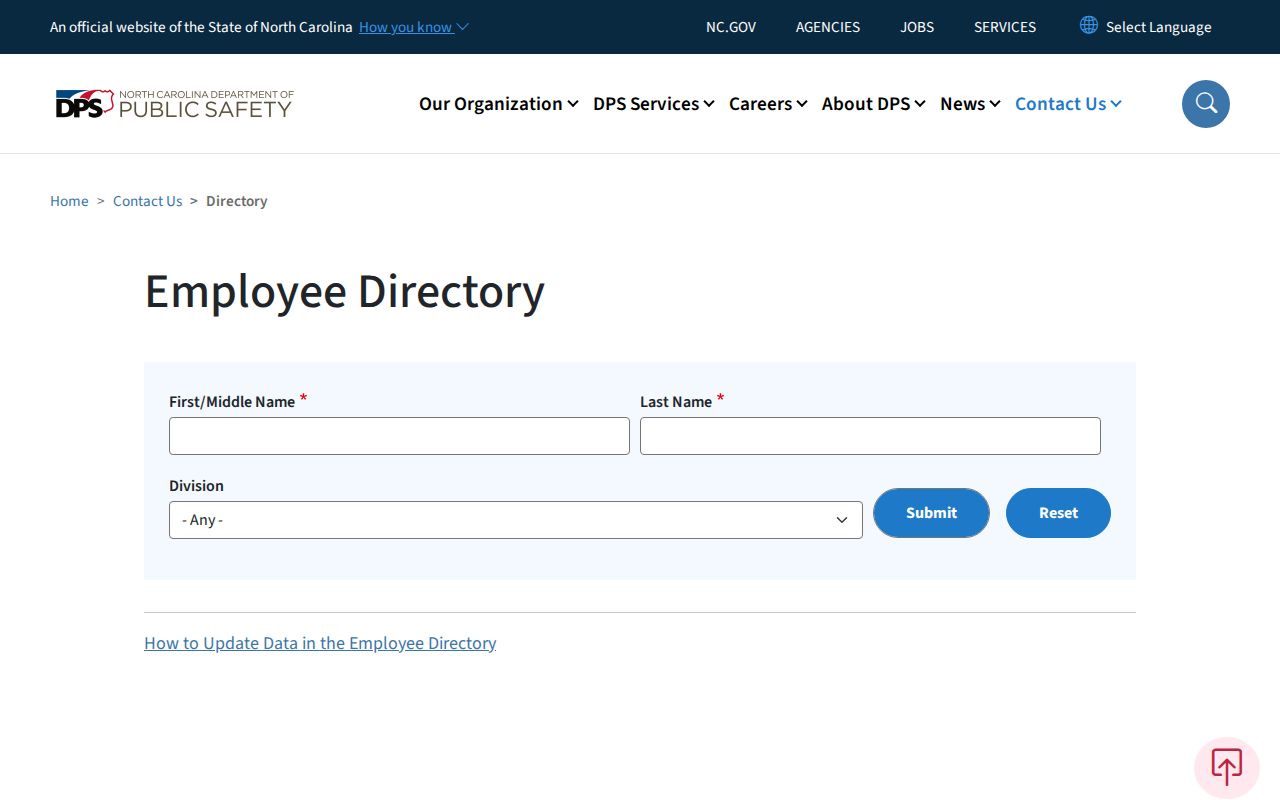The height and width of the screenshot is (800, 1280).
Task: Open the search magnifier icon
Action: [x=1206, y=104]
